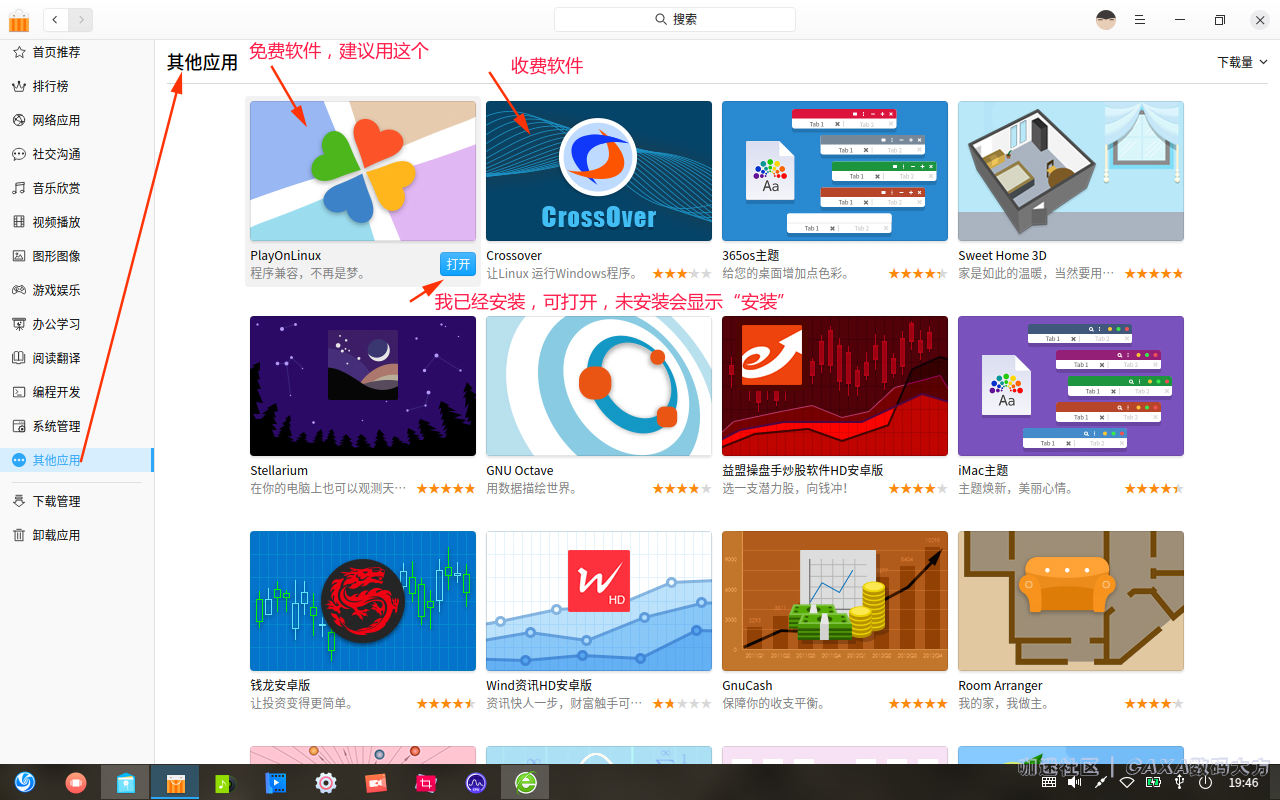Open the Stellarium night sky thumbnail
This screenshot has height=800, width=1280.
click(x=363, y=386)
